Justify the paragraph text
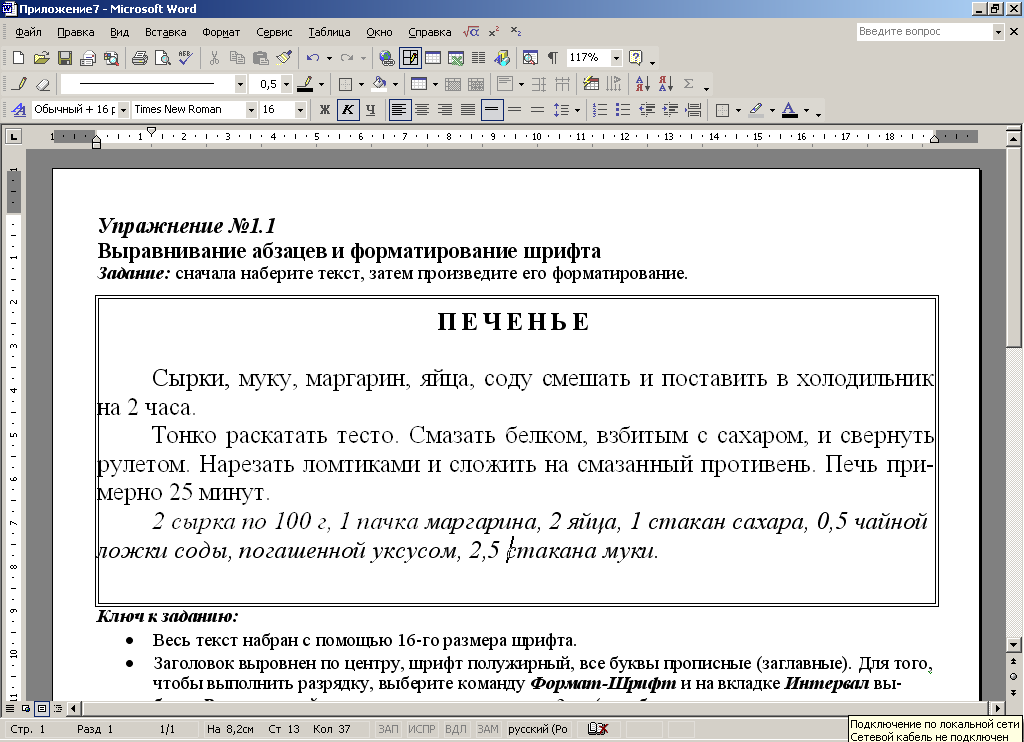1024x742 pixels. (x=468, y=110)
